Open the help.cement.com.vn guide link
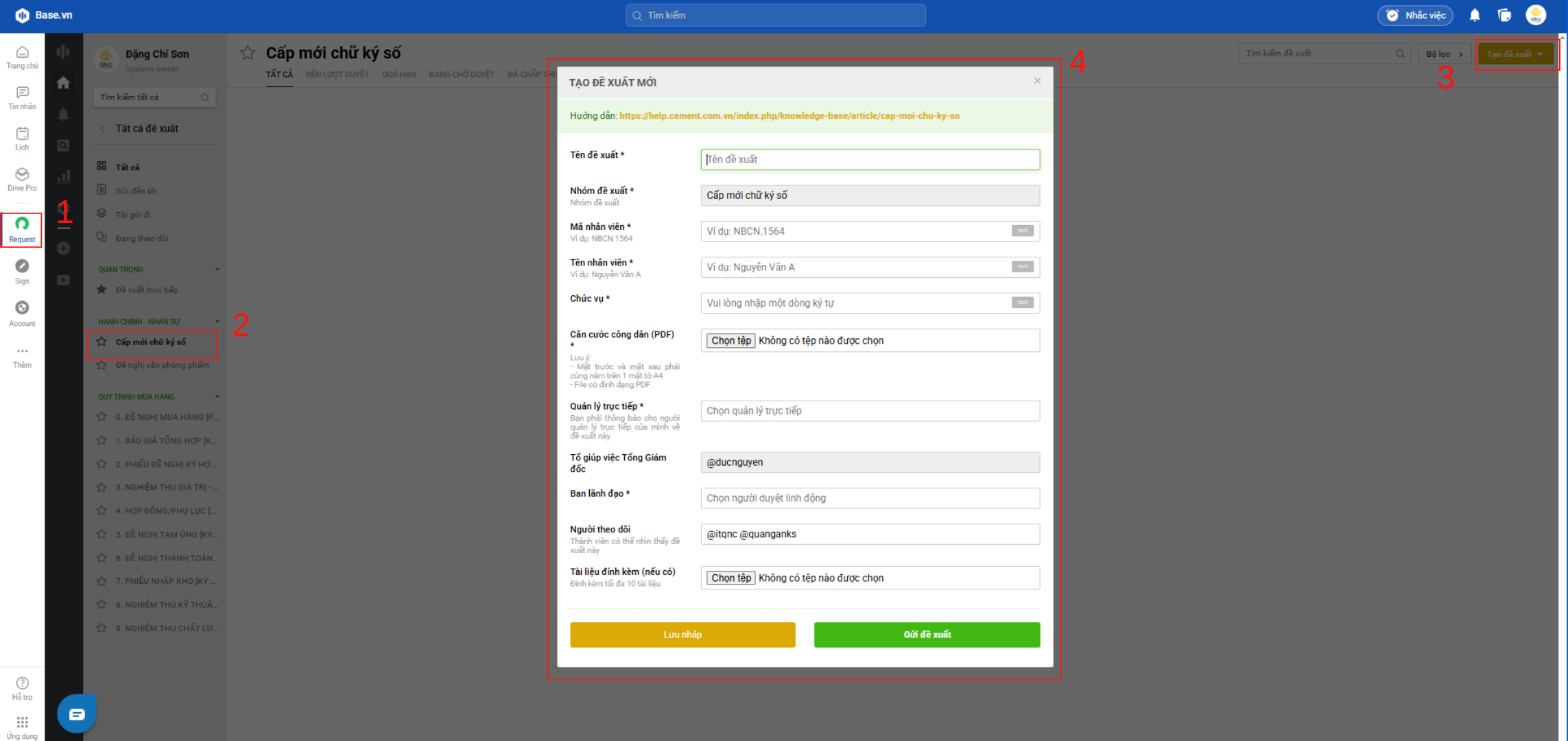This screenshot has width=1568, height=741. (789, 116)
